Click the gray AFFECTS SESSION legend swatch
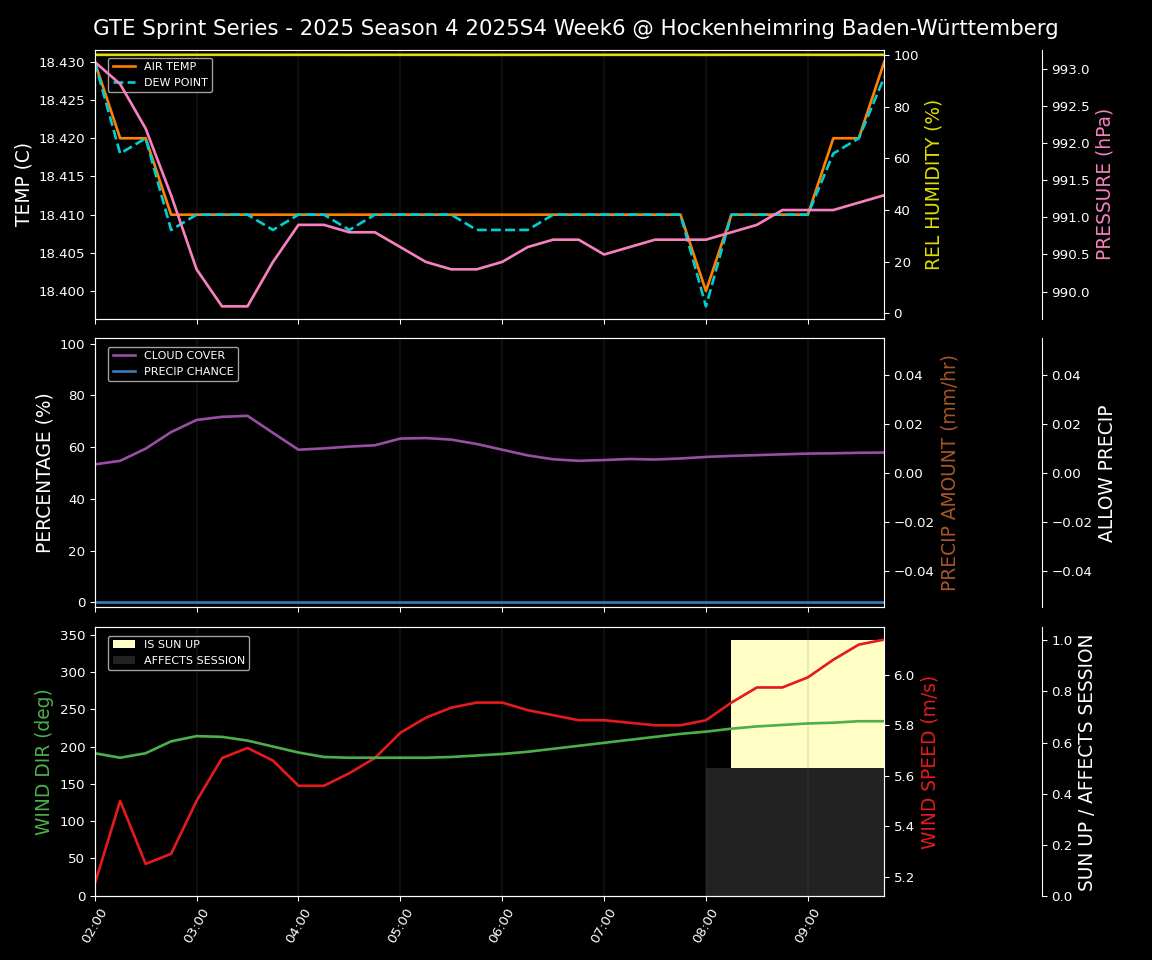This screenshot has height=960, width=1152. click(124, 660)
